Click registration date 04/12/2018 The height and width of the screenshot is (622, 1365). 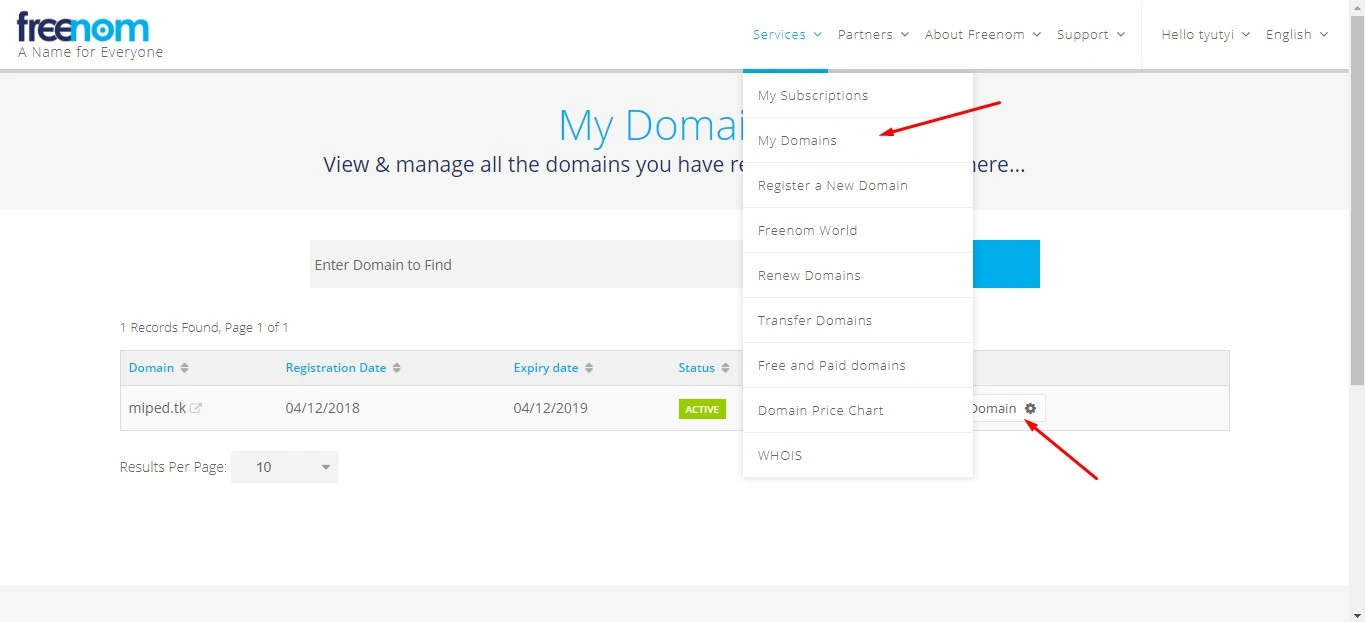[322, 408]
